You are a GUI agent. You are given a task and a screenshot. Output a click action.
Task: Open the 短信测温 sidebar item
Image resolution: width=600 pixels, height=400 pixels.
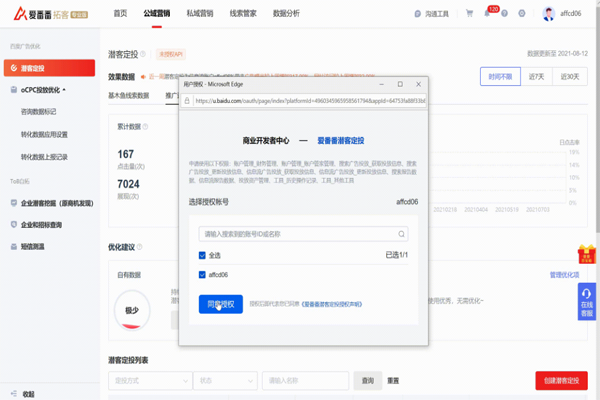32,247
